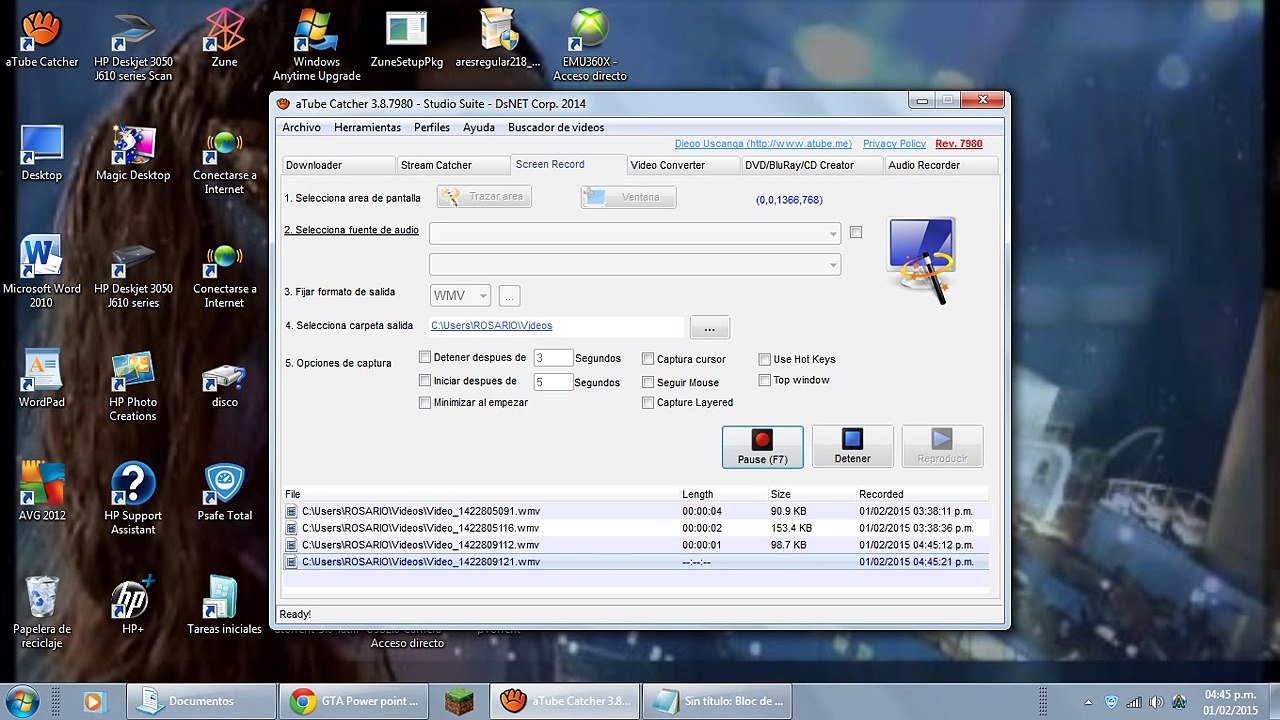Select Video_1422805116.wmv in the file list

click(x=420, y=528)
